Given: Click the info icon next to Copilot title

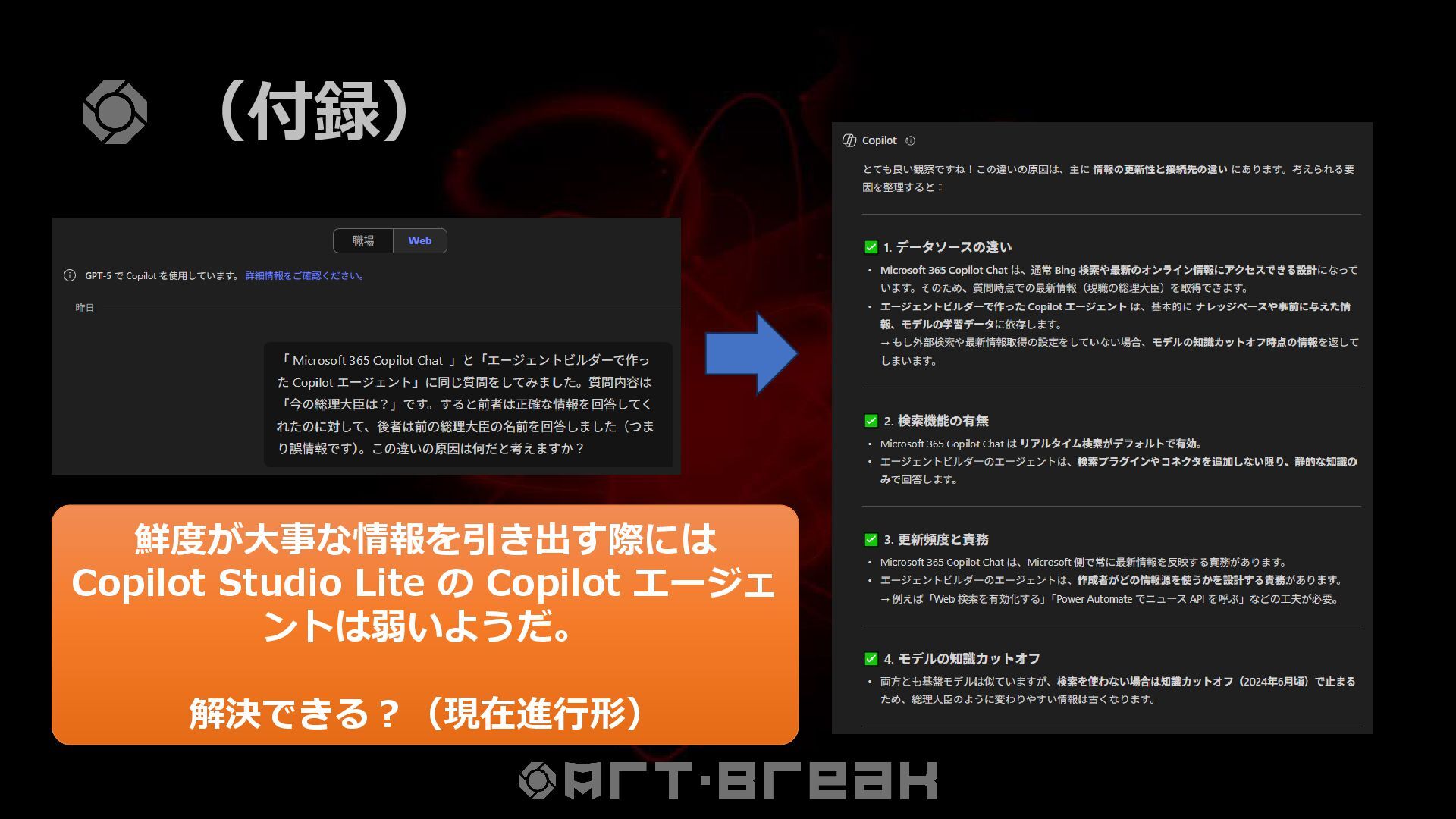Looking at the screenshot, I should click(911, 140).
